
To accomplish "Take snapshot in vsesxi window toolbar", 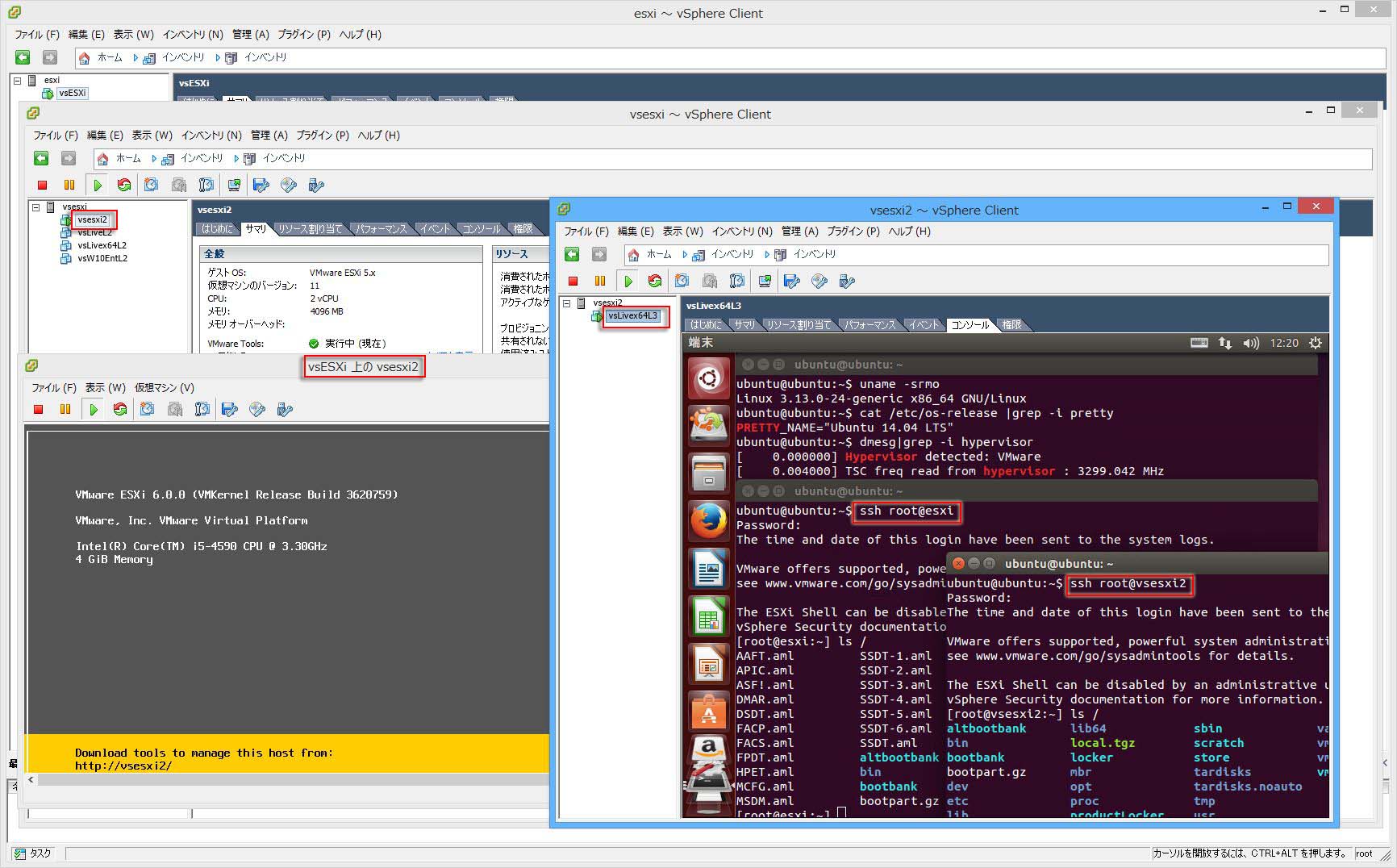I will 151,185.
